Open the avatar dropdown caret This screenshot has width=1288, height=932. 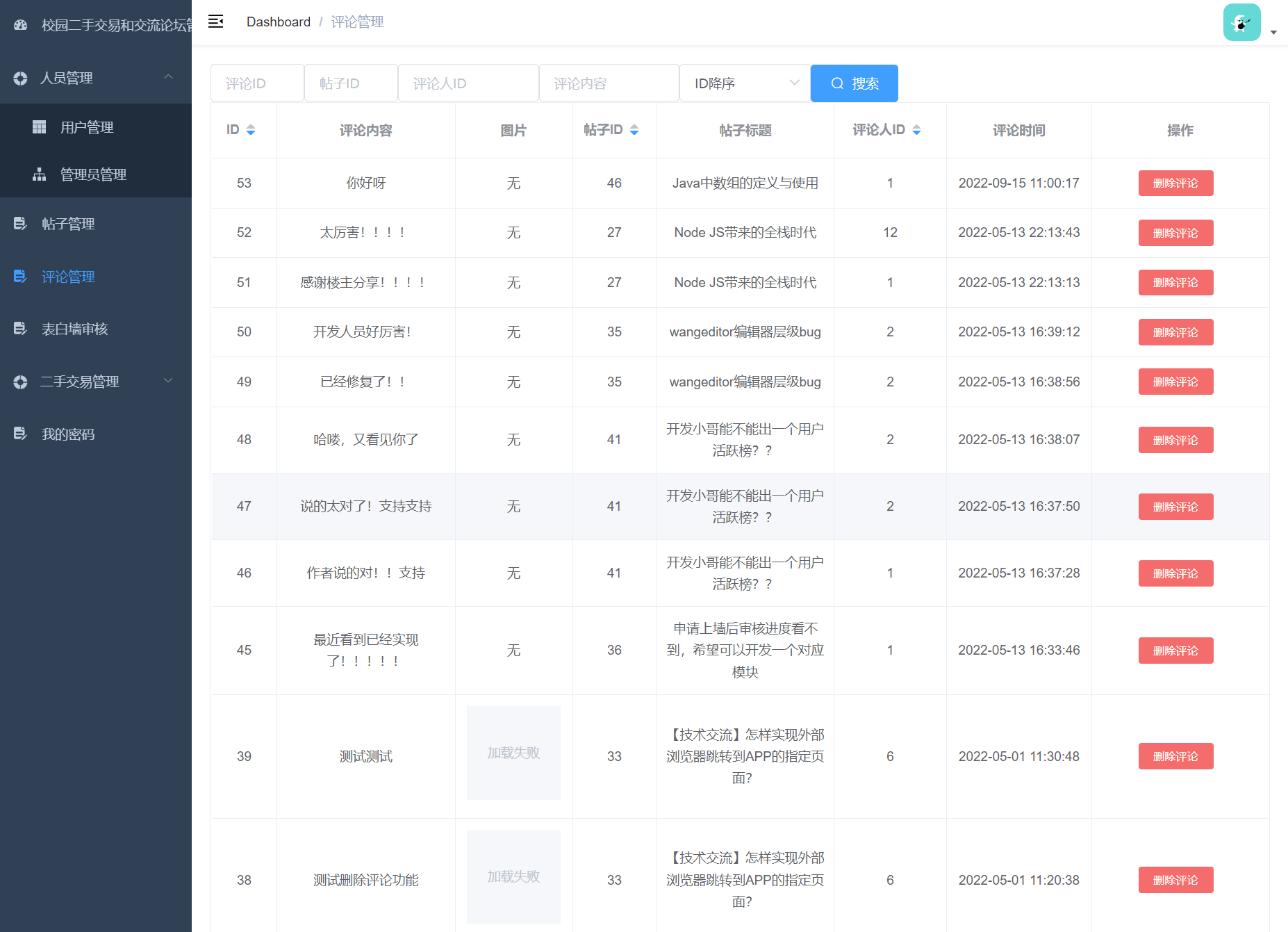[x=1273, y=32]
